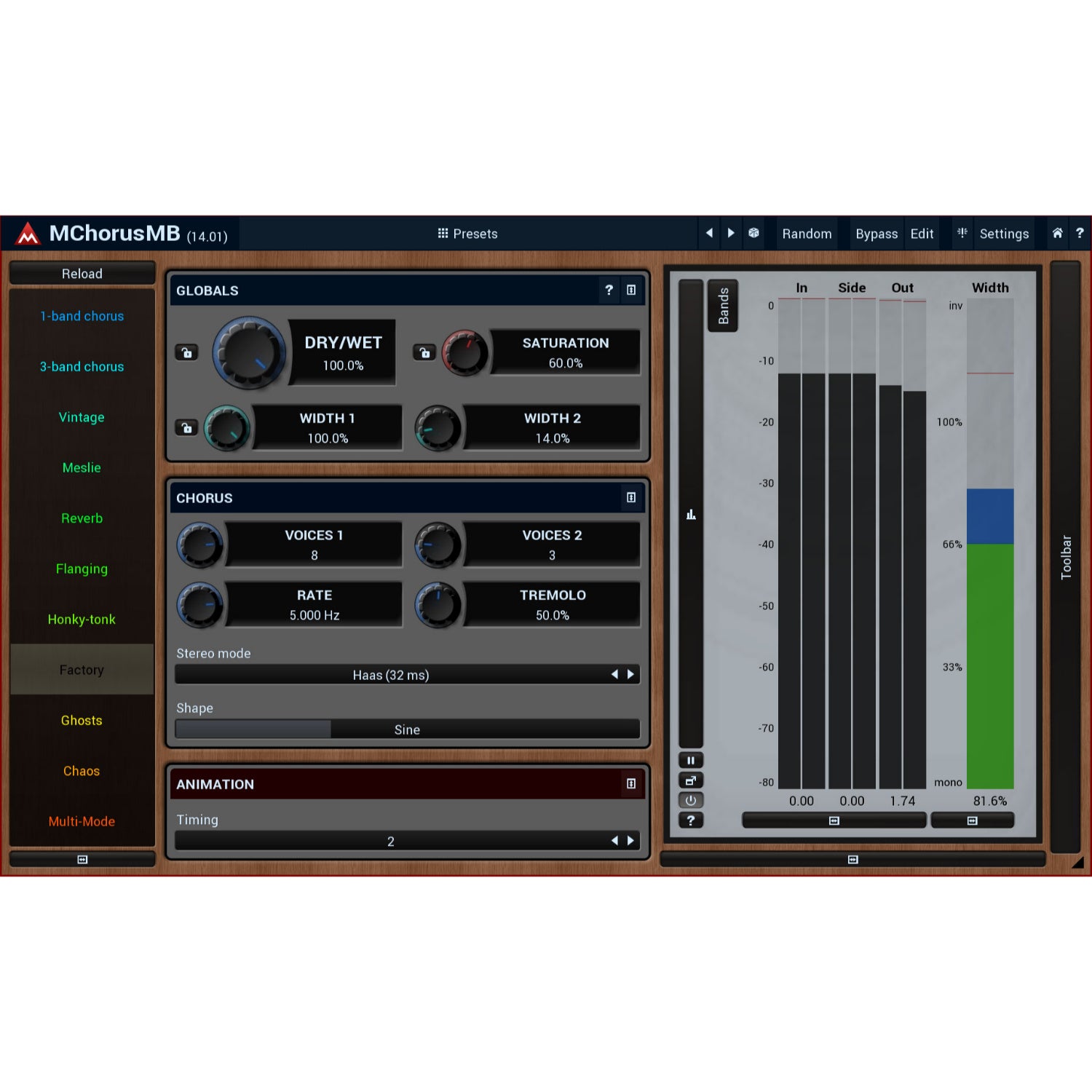Pause the meters display

click(x=691, y=760)
